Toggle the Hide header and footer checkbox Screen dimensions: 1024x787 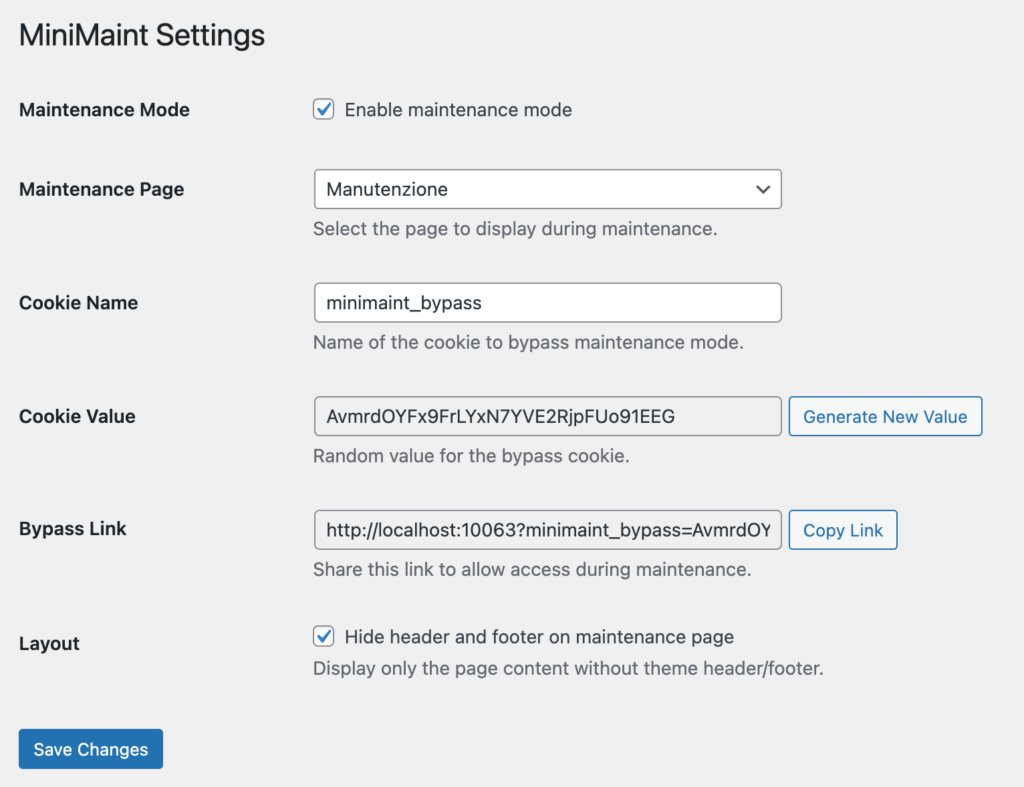click(x=323, y=636)
